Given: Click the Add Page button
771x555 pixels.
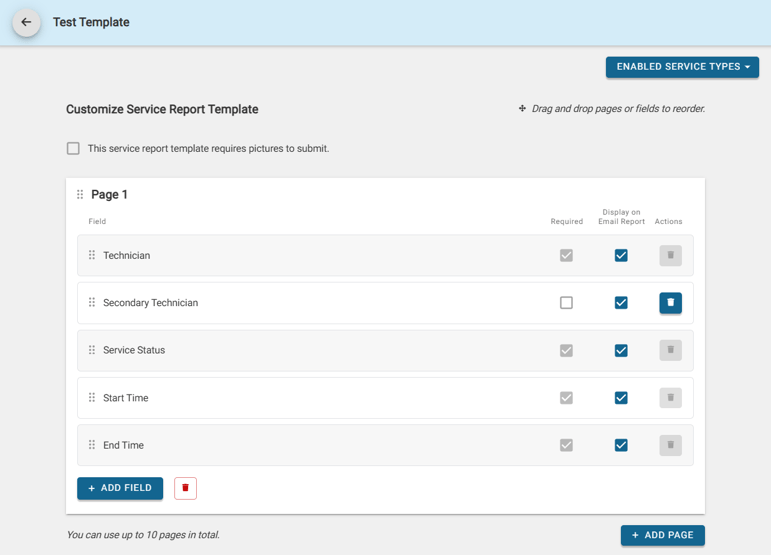Looking at the screenshot, I should (x=662, y=535).
